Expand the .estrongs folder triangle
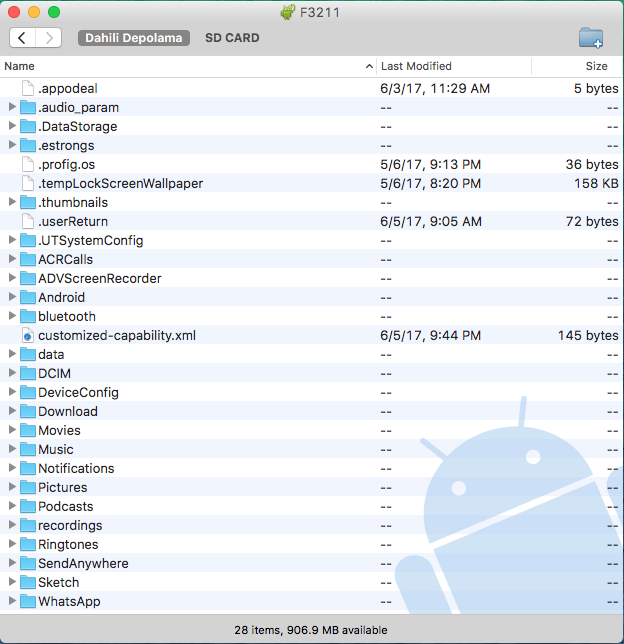Screen dimensions: 624x644 (x=12, y=145)
